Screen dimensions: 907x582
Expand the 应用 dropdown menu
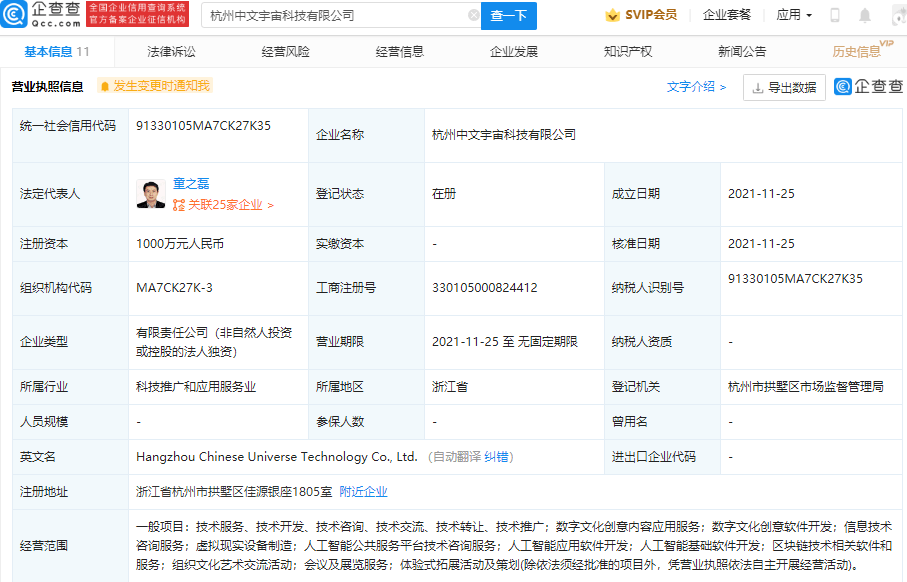tap(794, 15)
